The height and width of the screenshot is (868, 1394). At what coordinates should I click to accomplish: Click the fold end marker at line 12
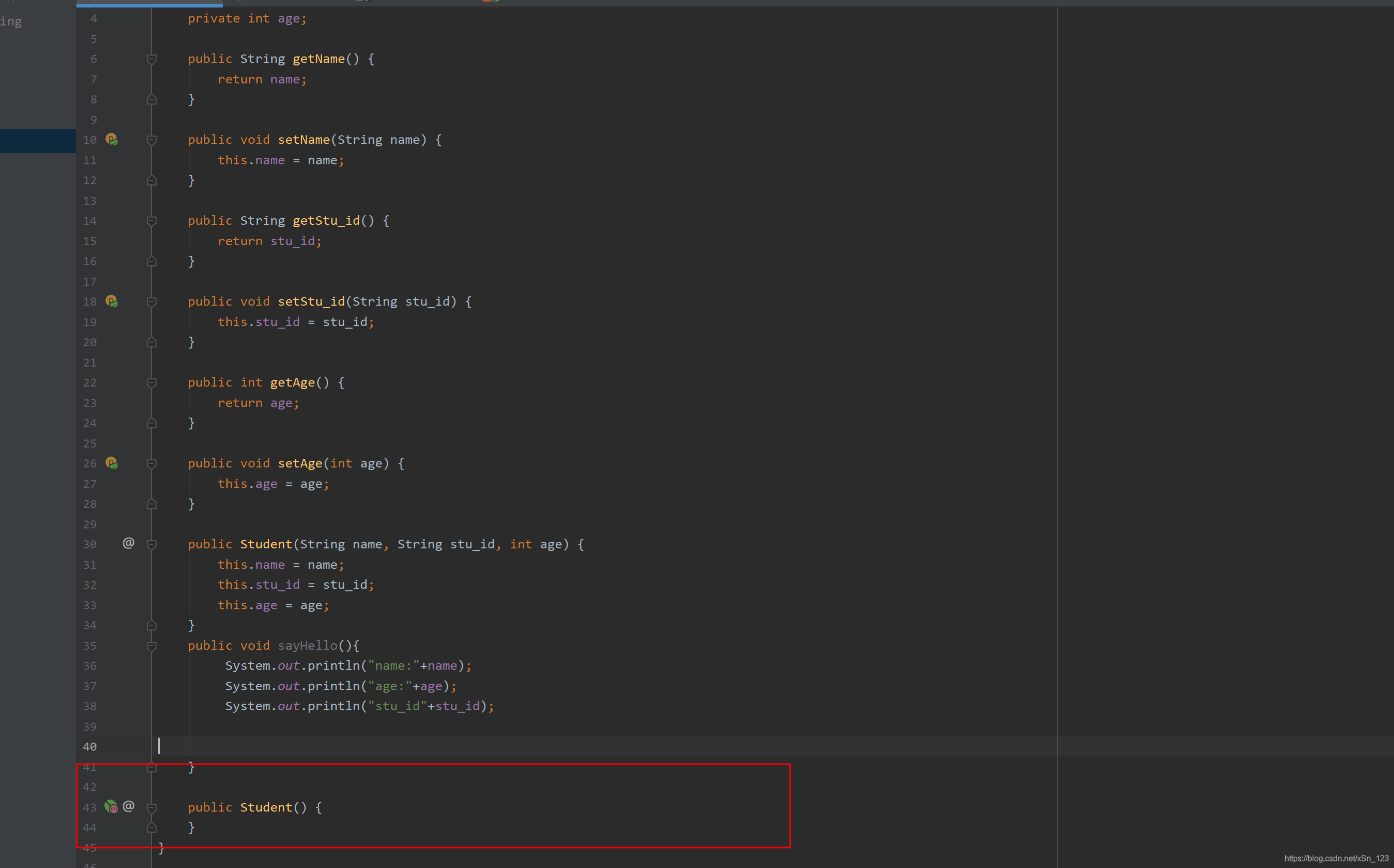click(x=151, y=180)
